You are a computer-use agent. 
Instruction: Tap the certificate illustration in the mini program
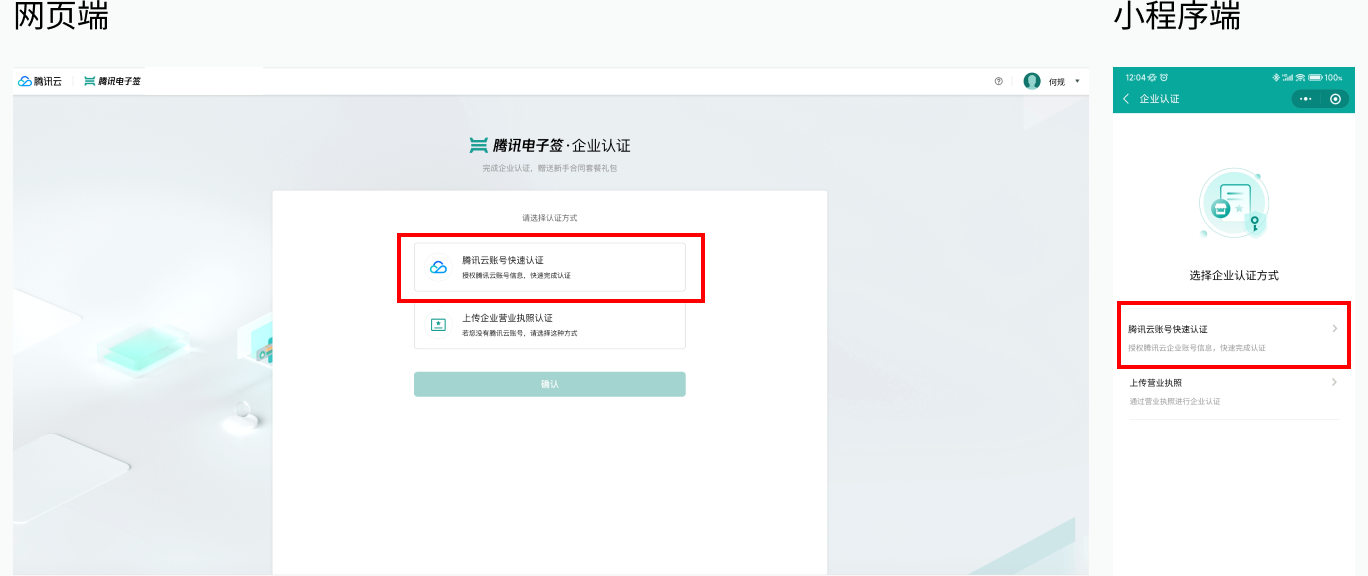click(x=1233, y=203)
